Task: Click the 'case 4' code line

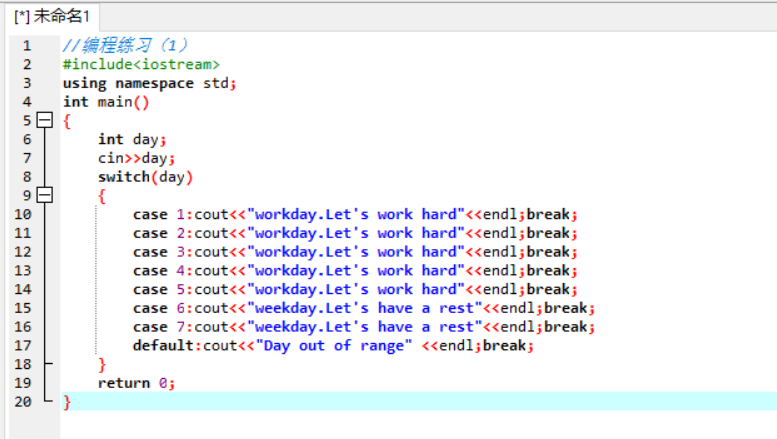Action: tap(355, 271)
